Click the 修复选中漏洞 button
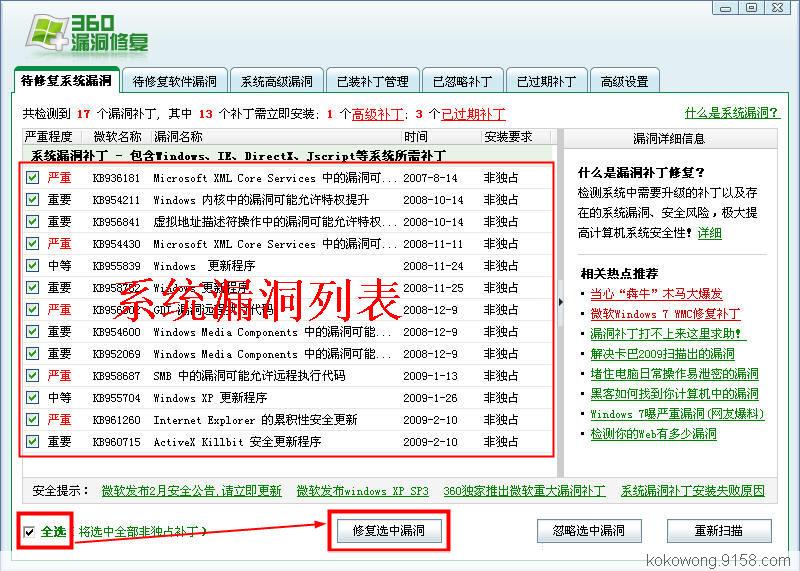 388,531
